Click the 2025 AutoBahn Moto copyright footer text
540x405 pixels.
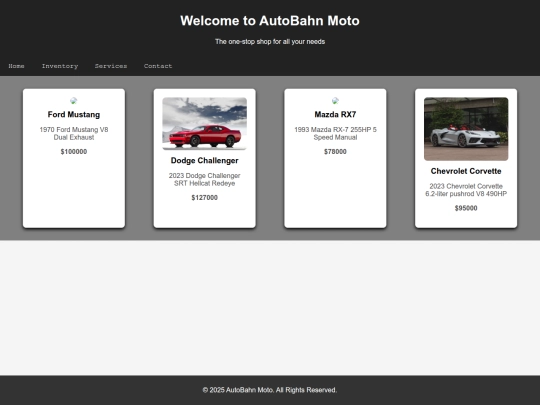click(x=270, y=390)
